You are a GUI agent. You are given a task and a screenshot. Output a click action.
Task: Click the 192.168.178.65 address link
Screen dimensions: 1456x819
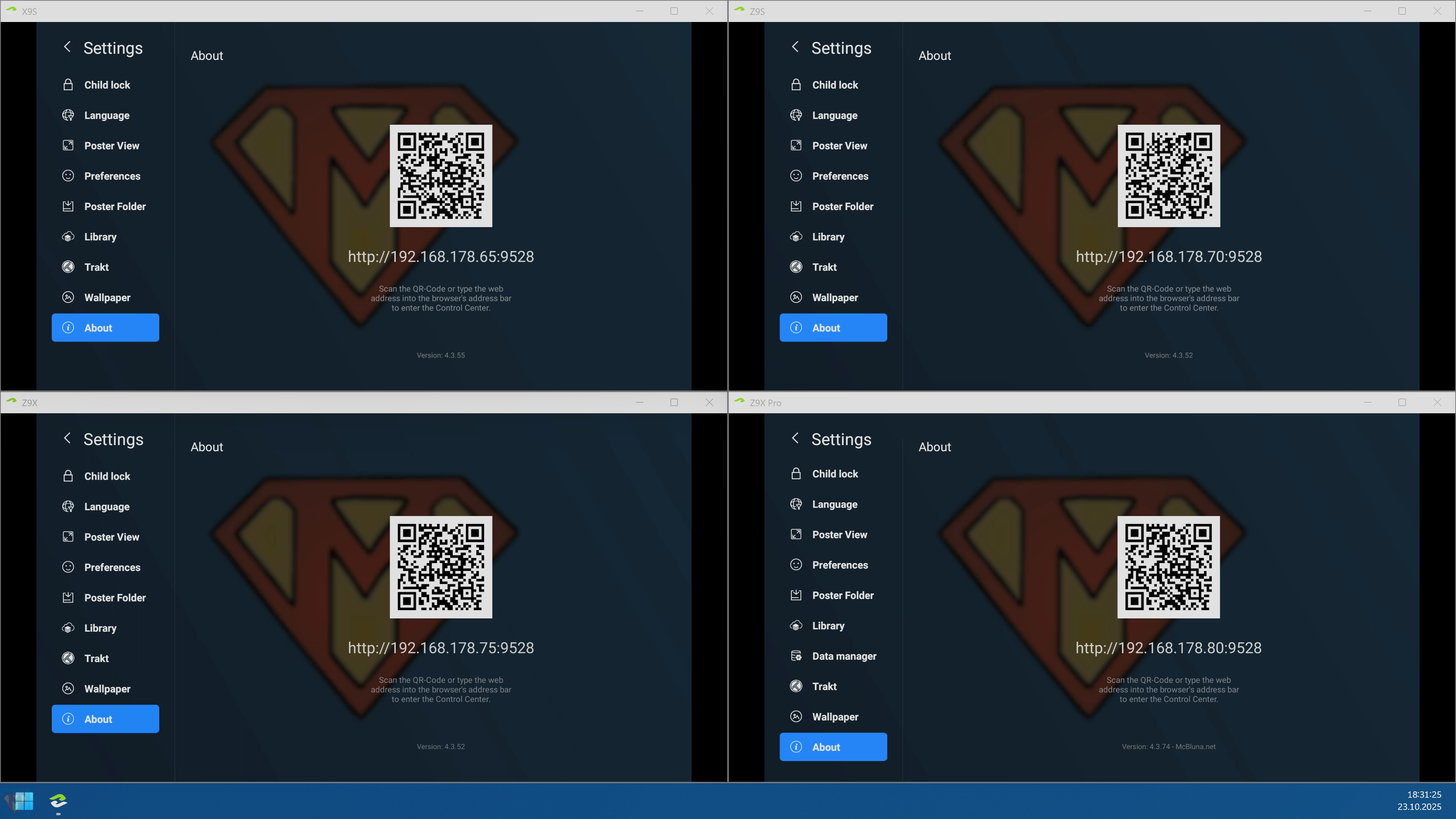tap(440, 257)
